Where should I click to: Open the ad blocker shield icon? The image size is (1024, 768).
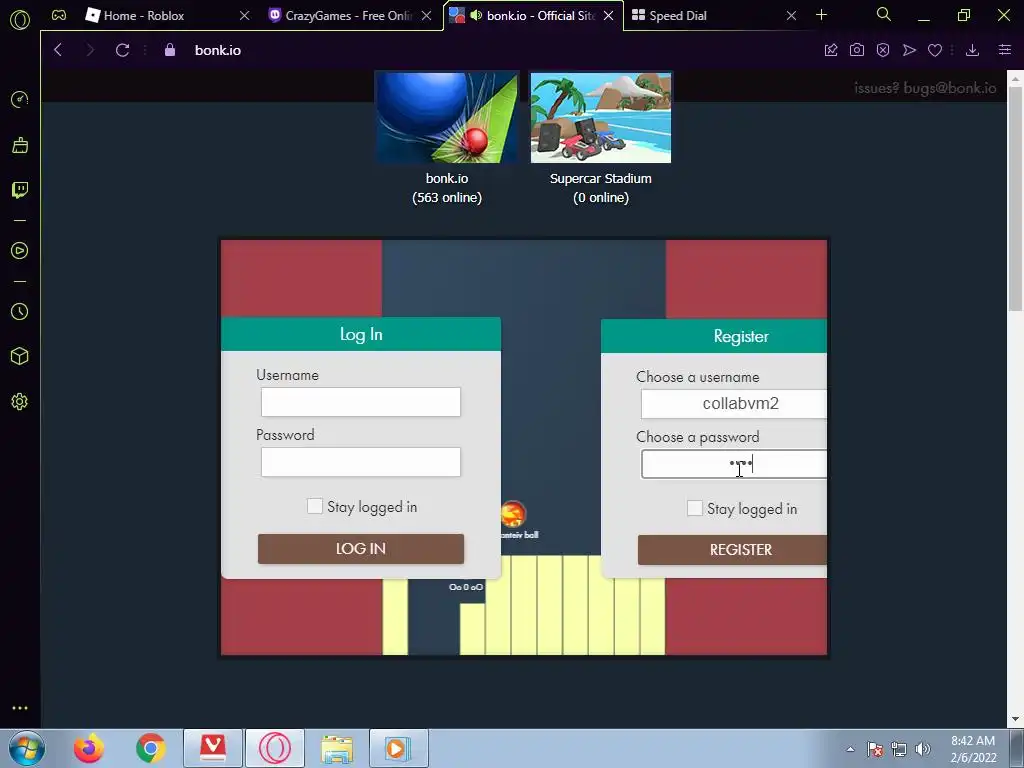point(883,50)
